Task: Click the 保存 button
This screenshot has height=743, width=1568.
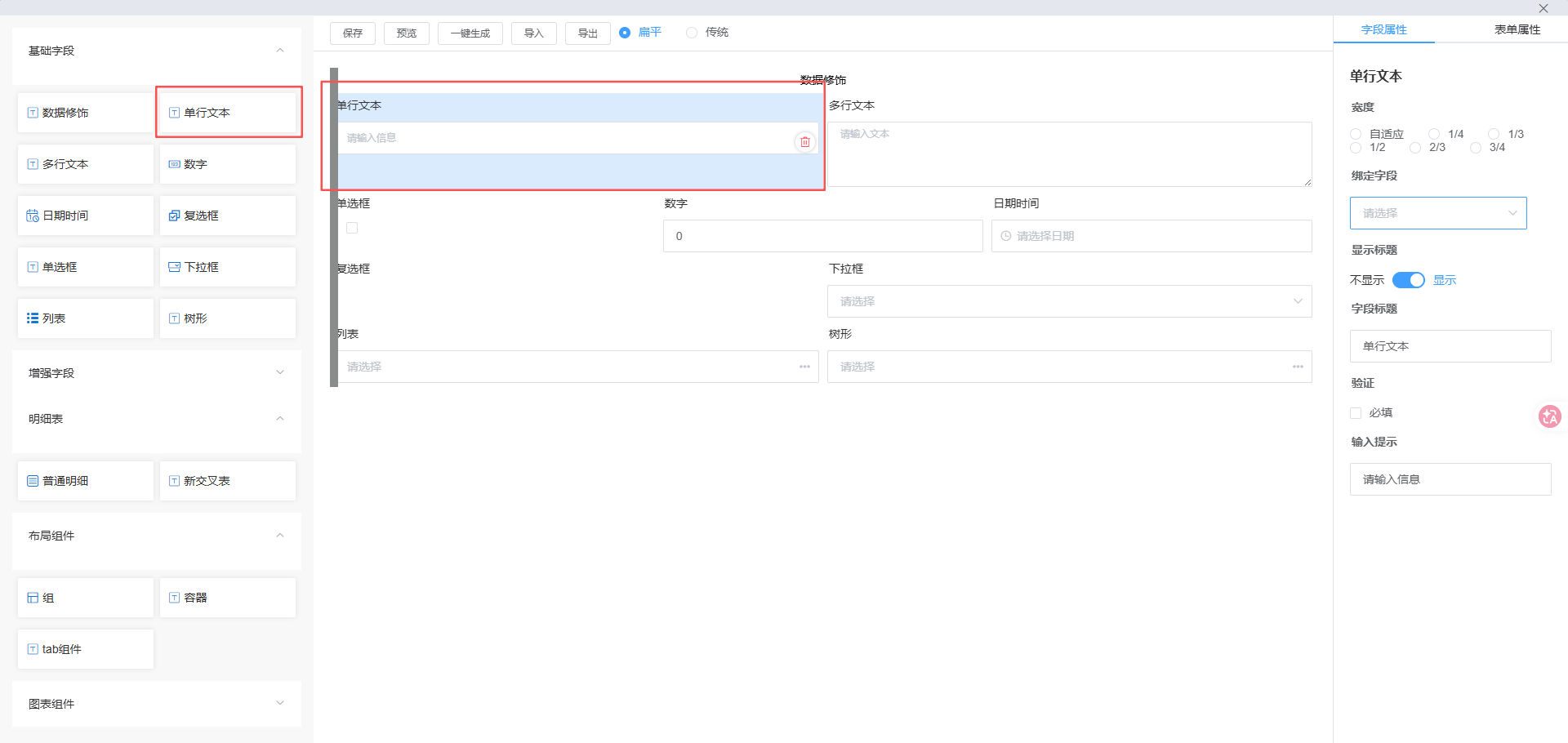Action: pyautogui.click(x=353, y=33)
